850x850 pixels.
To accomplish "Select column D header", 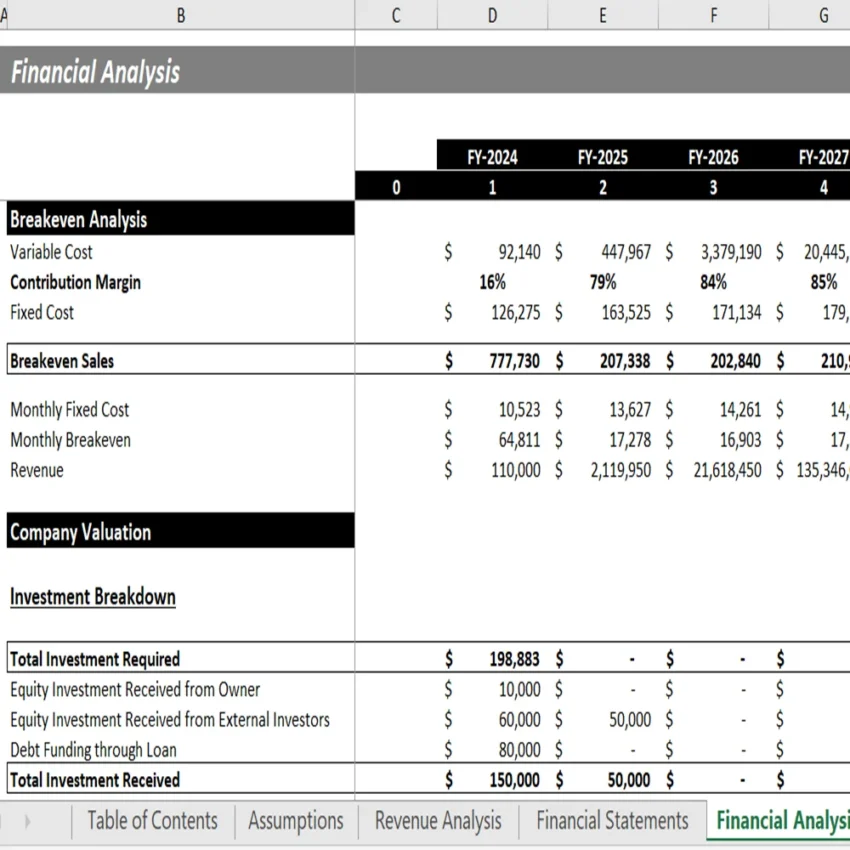I will pos(492,15).
